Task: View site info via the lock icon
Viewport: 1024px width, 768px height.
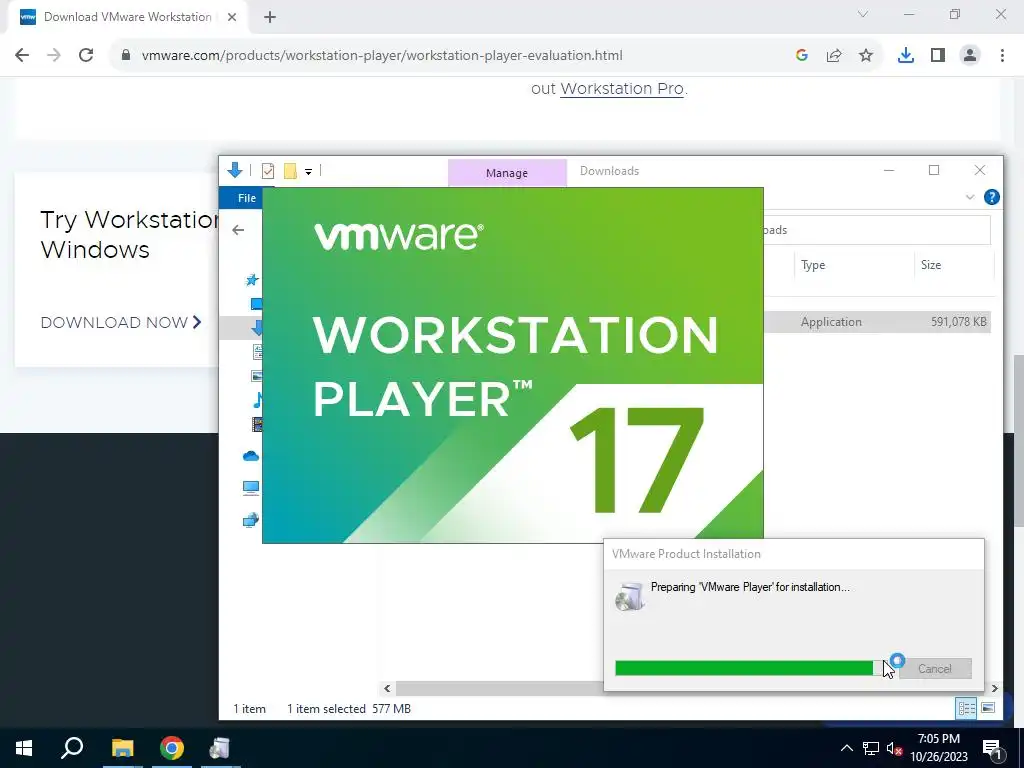Action: [126, 56]
